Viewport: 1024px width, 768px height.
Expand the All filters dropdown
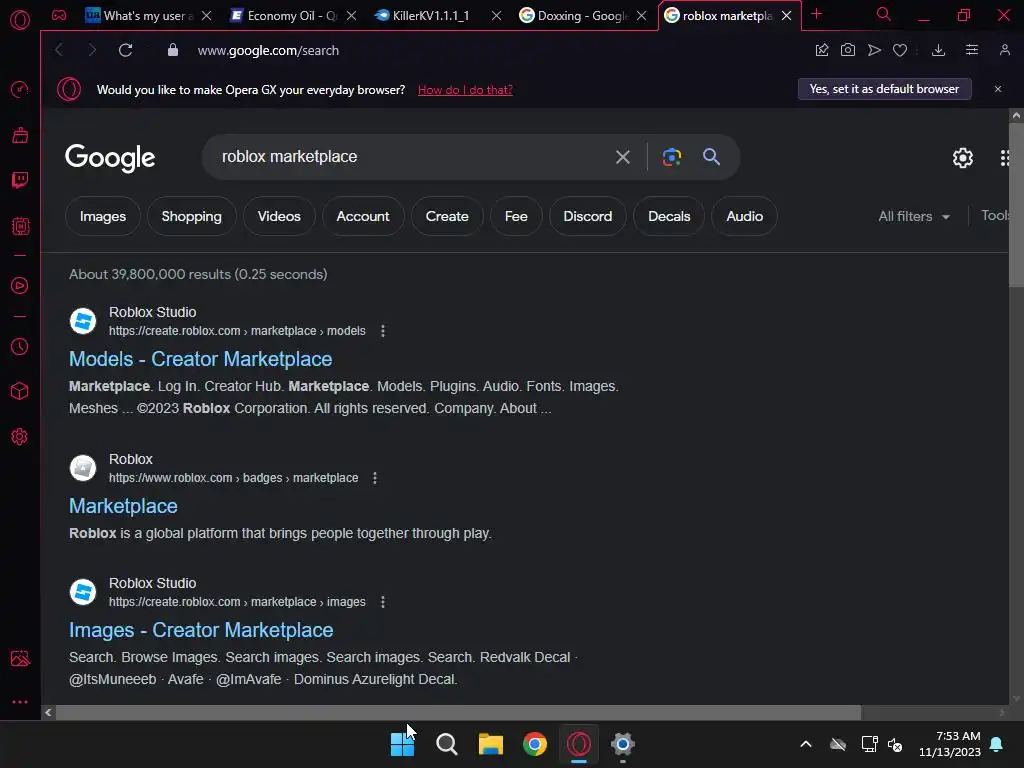[x=914, y=216]
